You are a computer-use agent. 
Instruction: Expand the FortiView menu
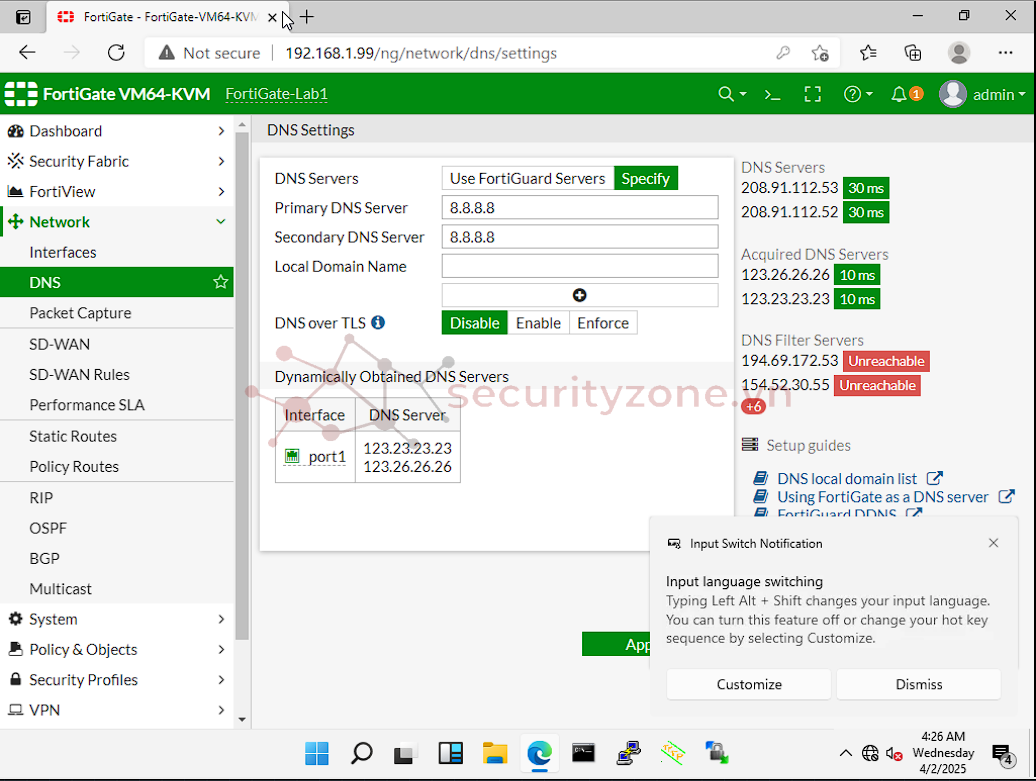[x=117, y=192]
